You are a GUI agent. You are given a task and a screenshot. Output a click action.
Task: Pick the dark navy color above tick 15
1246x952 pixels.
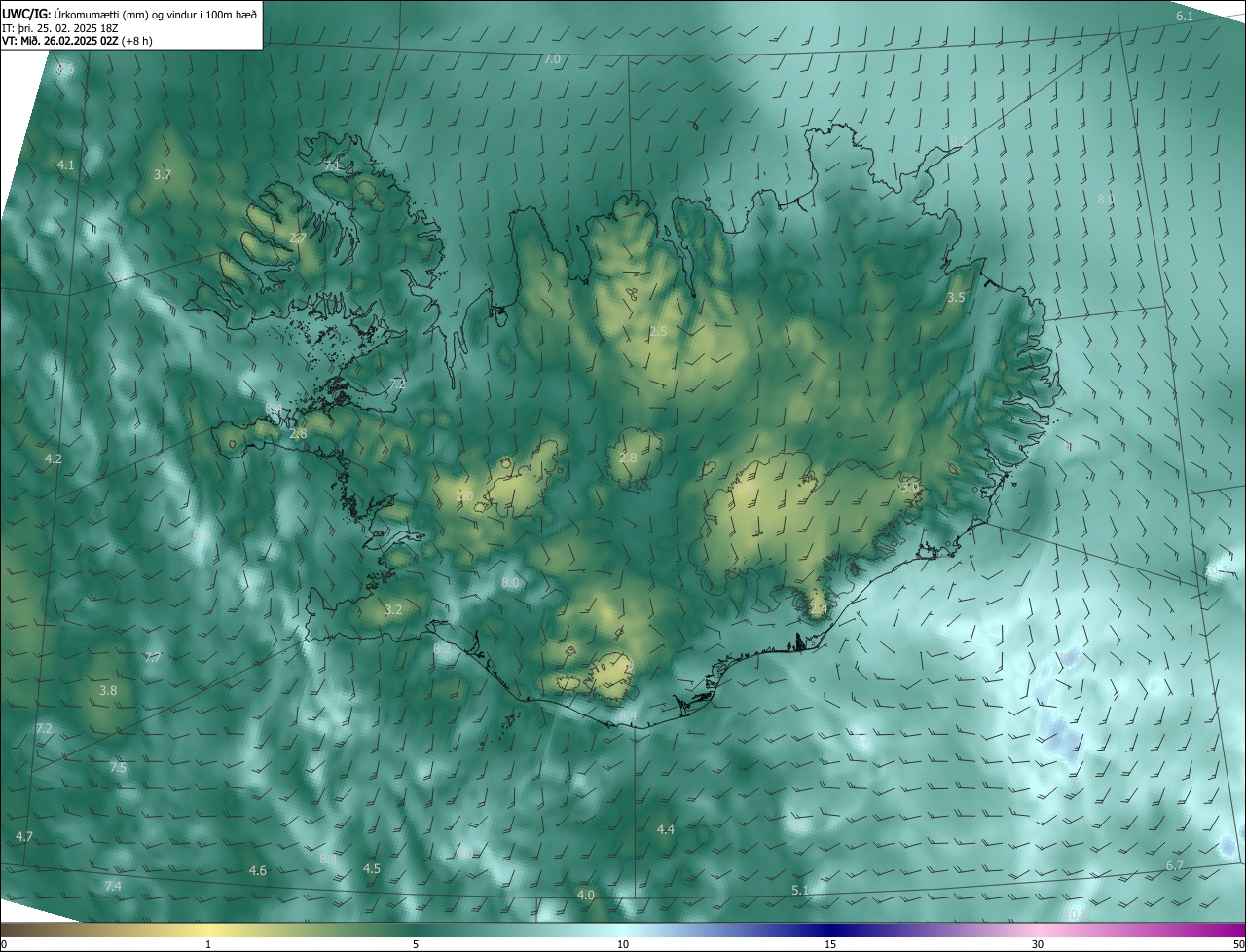[830, 931]
